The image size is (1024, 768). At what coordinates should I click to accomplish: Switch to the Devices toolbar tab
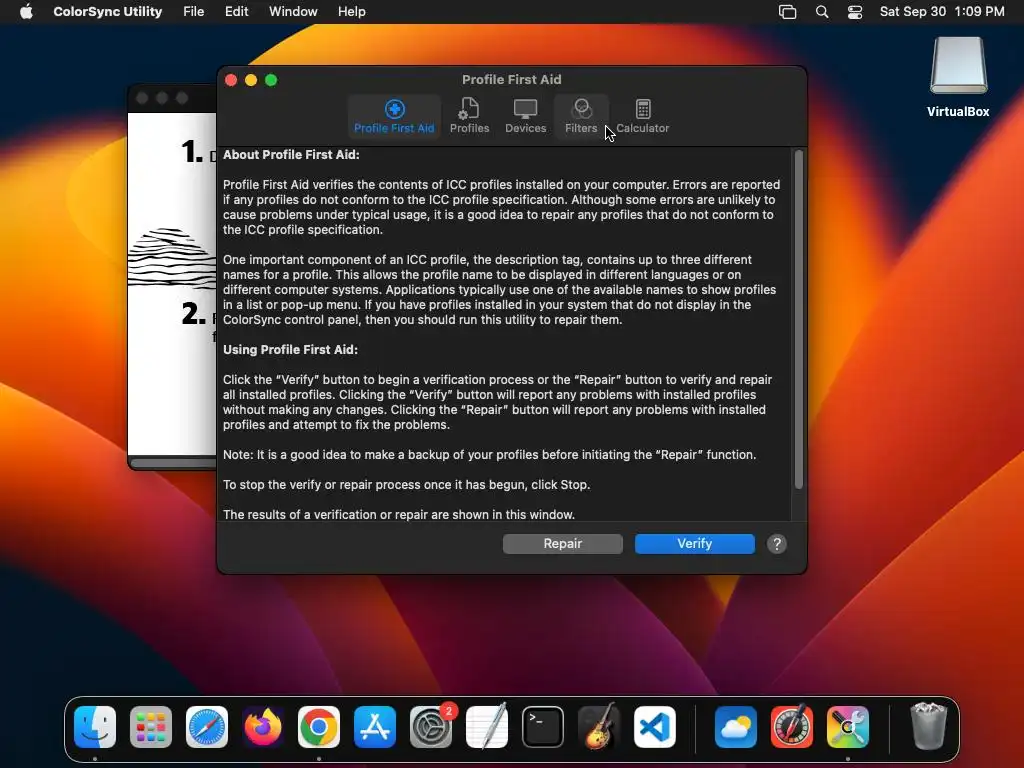pos(525,116)
